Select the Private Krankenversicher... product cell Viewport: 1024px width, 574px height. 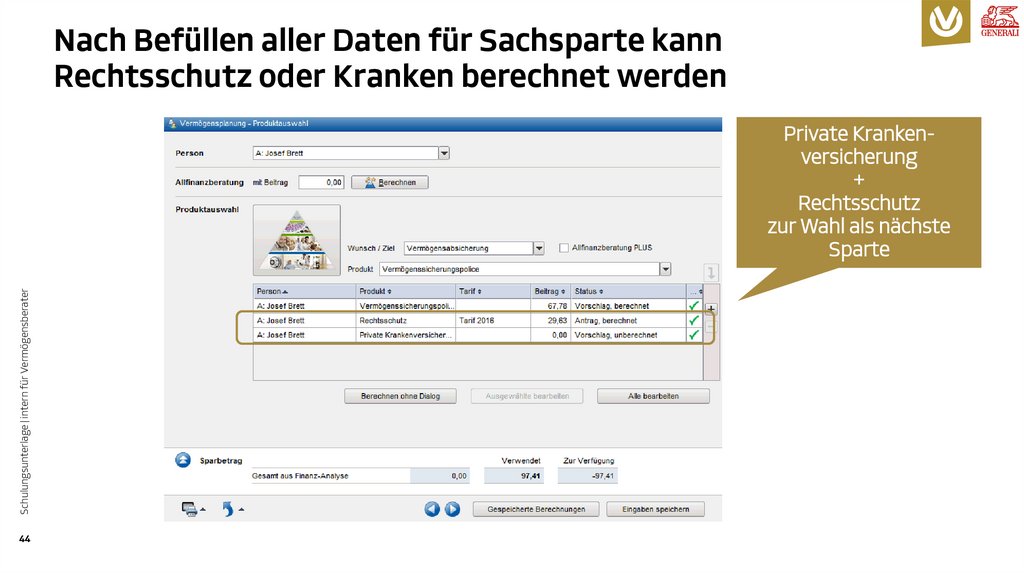406,335
